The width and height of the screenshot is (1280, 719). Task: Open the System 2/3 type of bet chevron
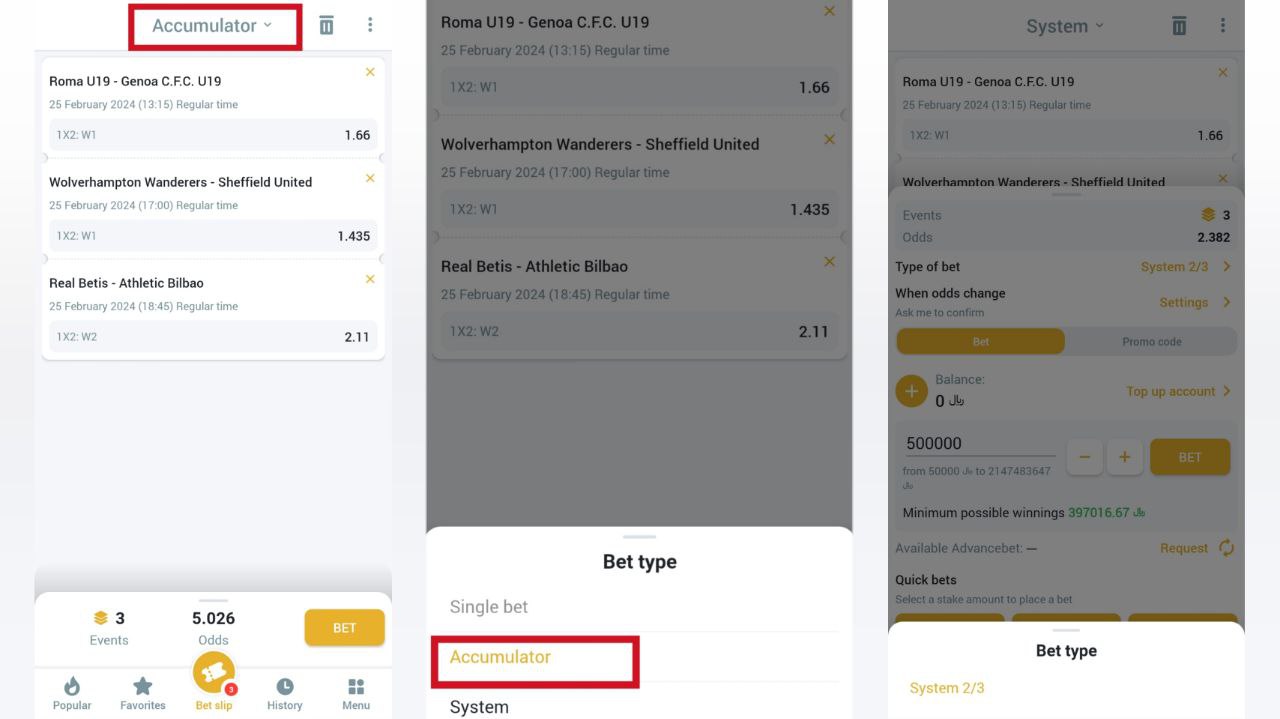click(x=1226, y=267)
